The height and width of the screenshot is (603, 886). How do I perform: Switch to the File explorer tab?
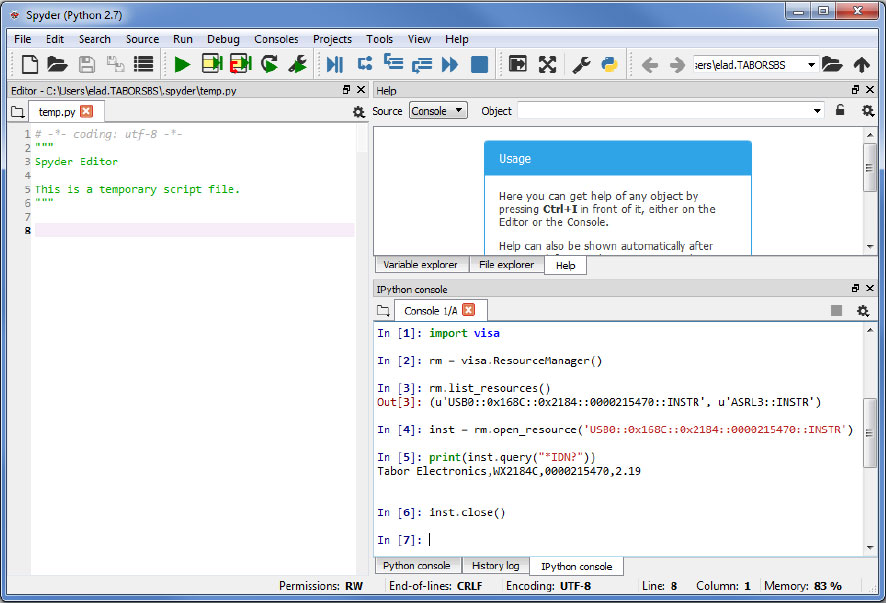506,264
